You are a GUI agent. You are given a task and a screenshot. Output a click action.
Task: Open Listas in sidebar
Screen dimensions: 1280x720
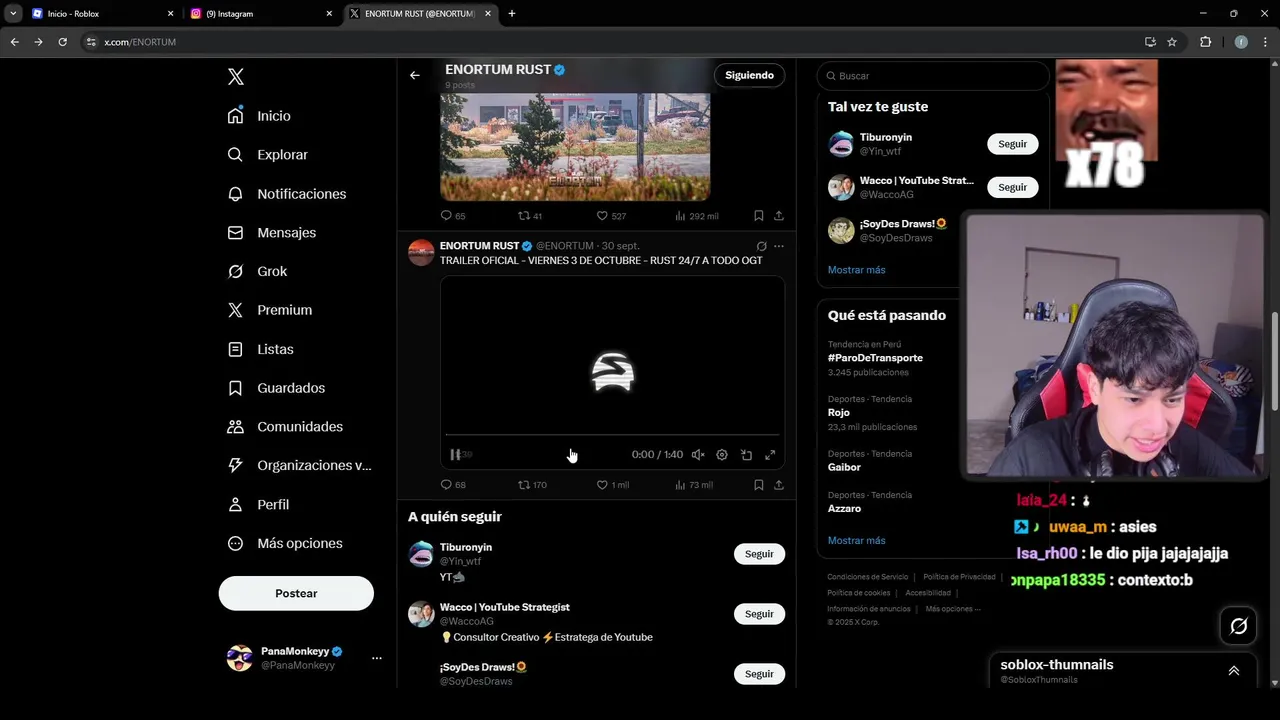point(260,349)
